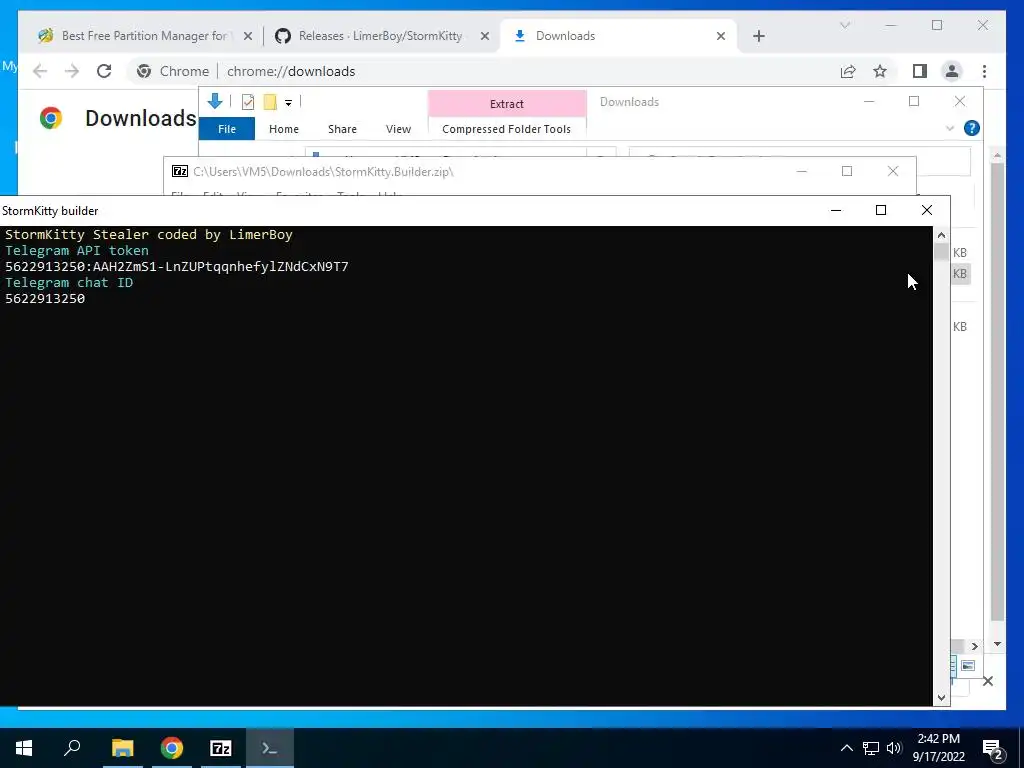Screen dimensions: 1024x768
Task: Open Chrome from the taskbar
Action: pos(172,748)
